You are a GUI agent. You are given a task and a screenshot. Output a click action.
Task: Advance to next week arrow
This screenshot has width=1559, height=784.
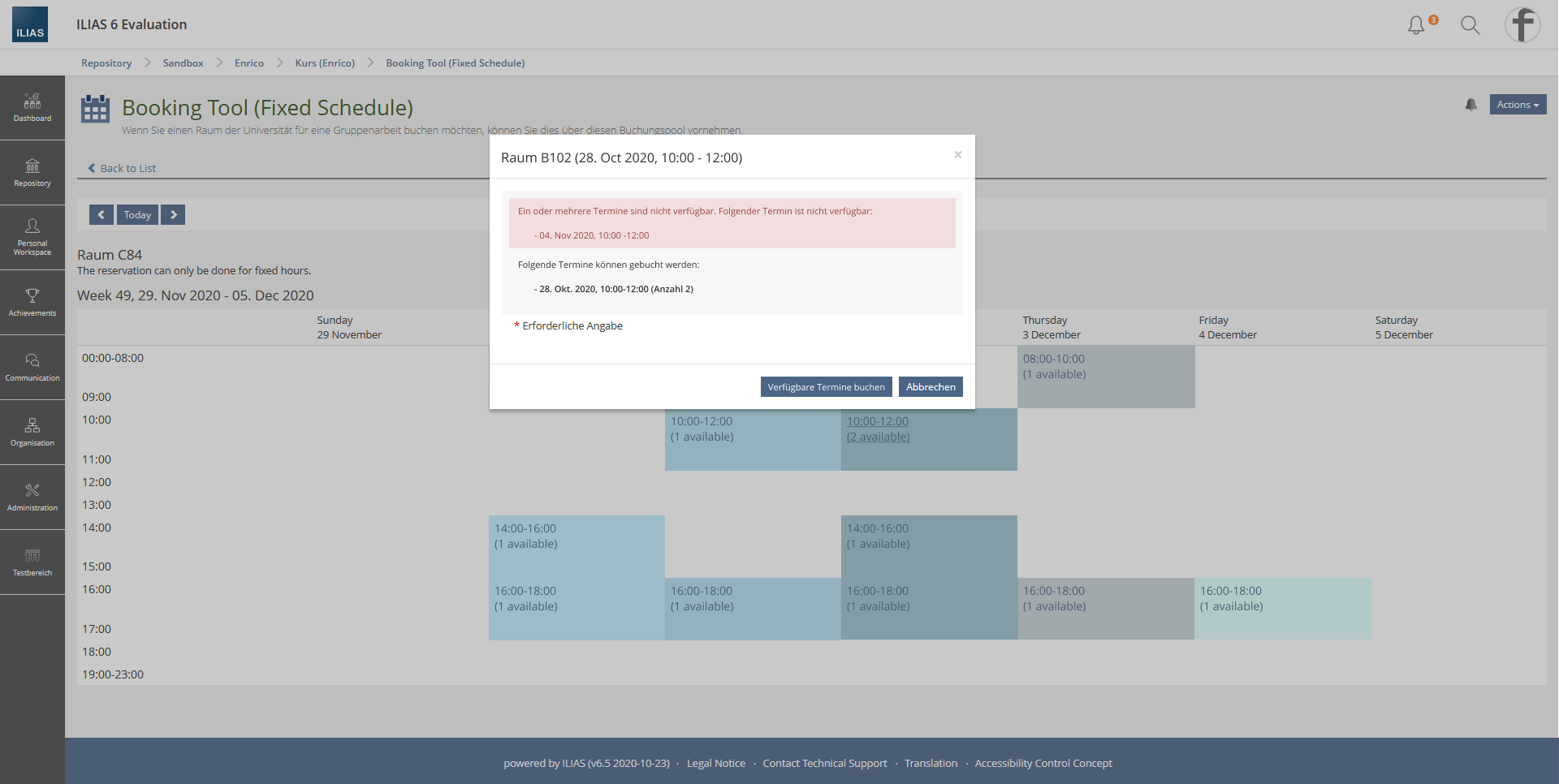click(x=173, y=214)
